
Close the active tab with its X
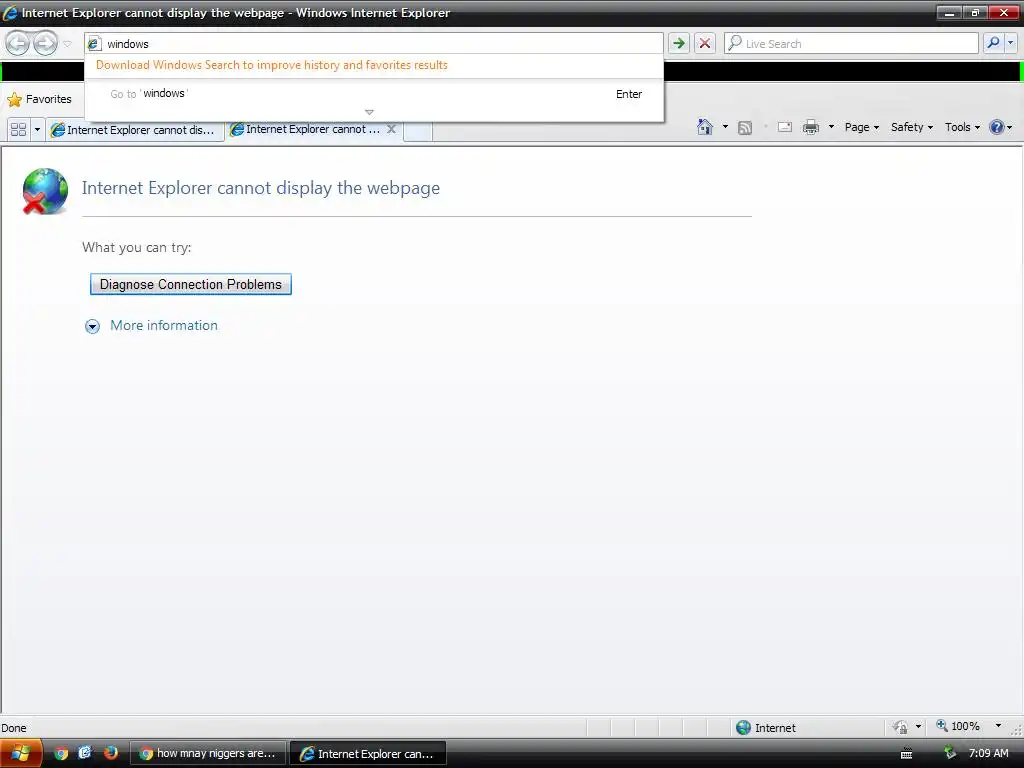(x=391, y=129)
